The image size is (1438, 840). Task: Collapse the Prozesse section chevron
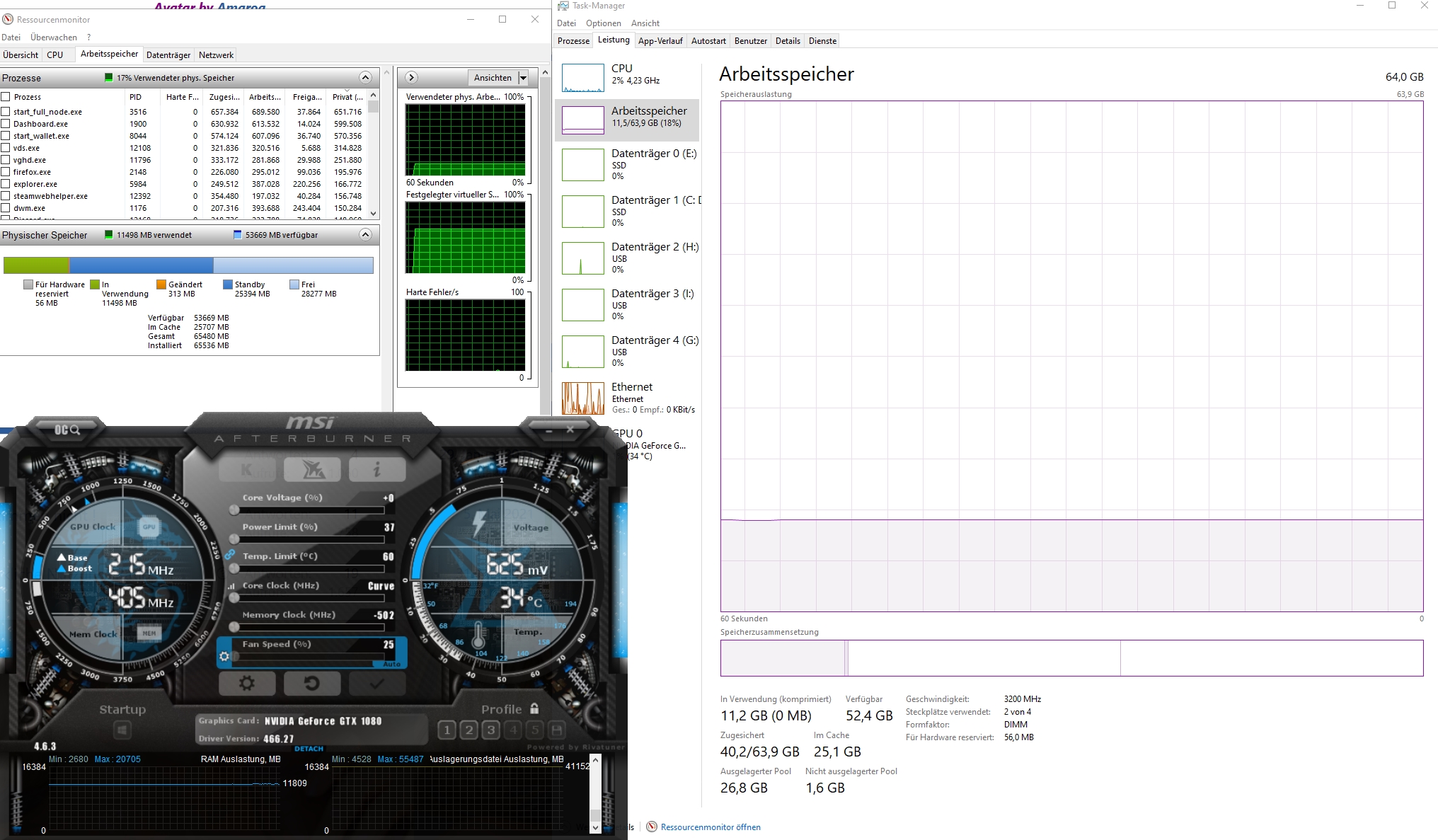pyautogui.click(x=365, y=77)
